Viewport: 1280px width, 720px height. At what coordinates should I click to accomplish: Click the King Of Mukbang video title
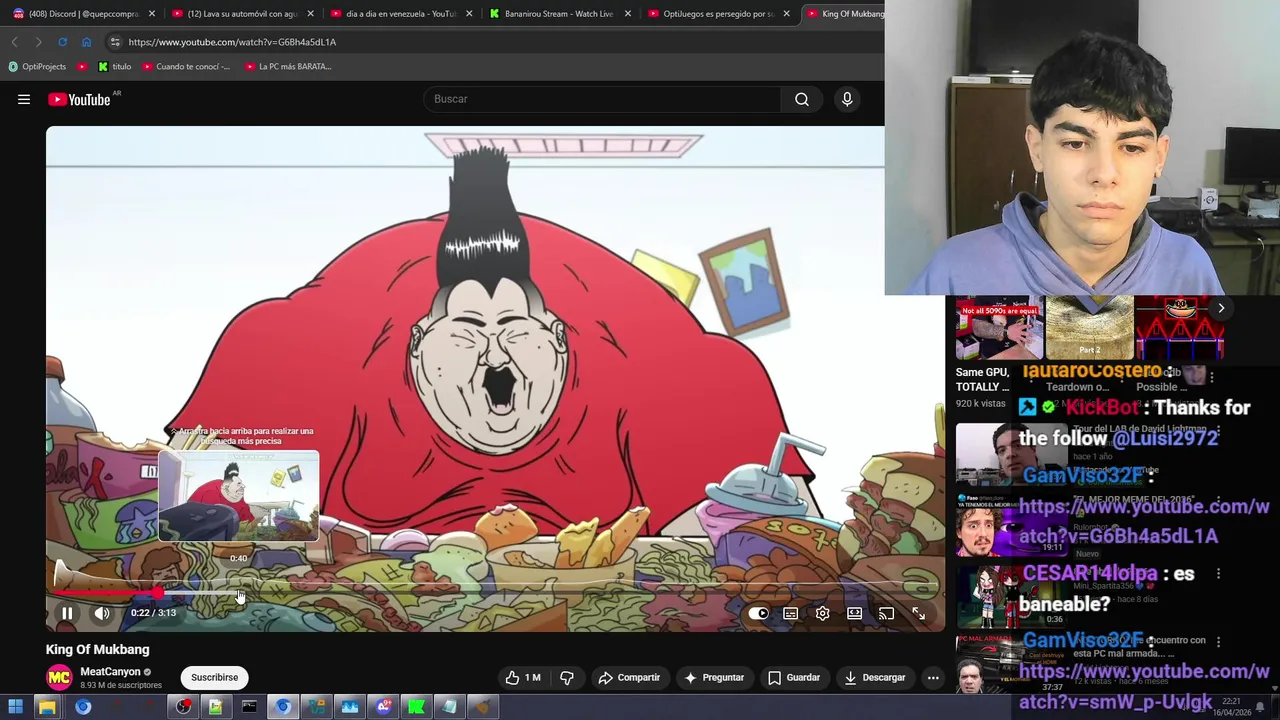(x=97, y=650)
